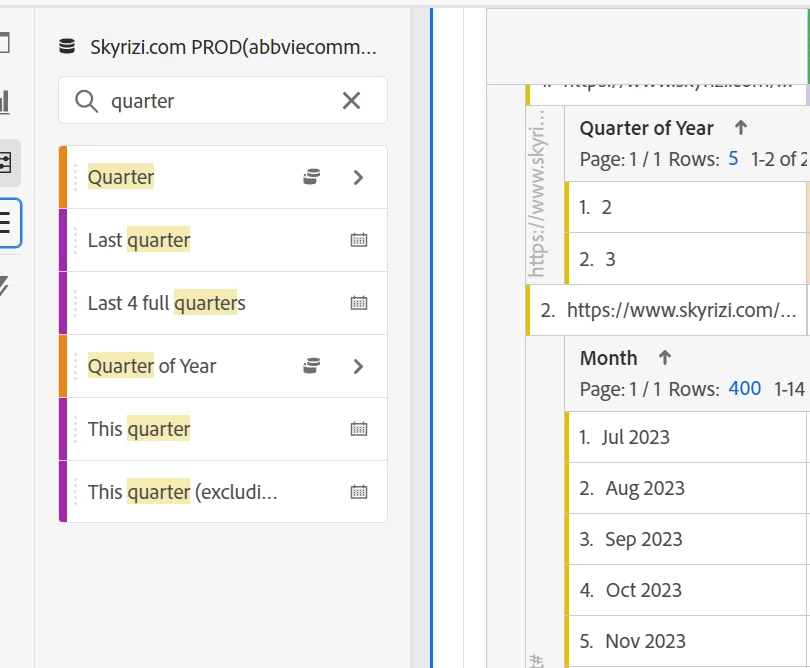The width and height of the screenshot is (810, 668).
Task: Open the Components sidebar panel icon
Action: pos(6,163)
